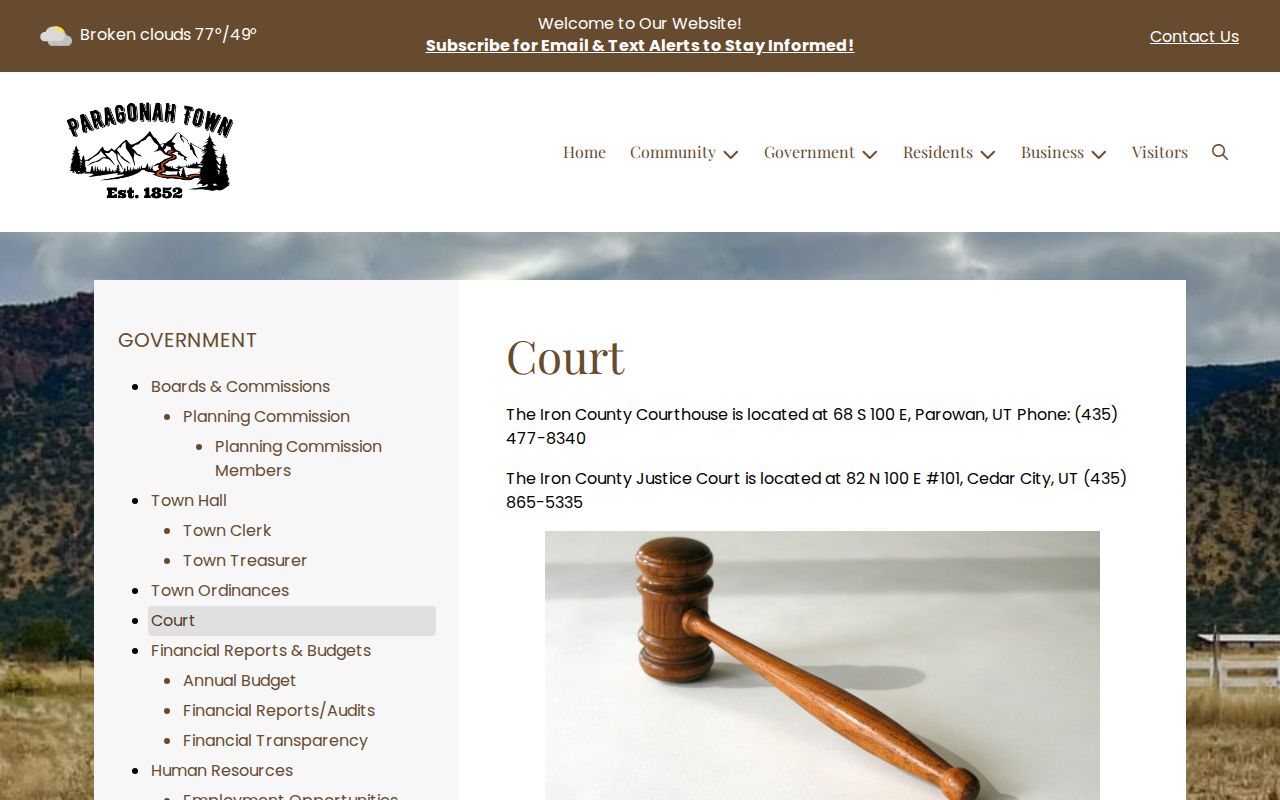Open Human Resources sidebar link
Screen dimensions: 1280x800
(222, 770)
